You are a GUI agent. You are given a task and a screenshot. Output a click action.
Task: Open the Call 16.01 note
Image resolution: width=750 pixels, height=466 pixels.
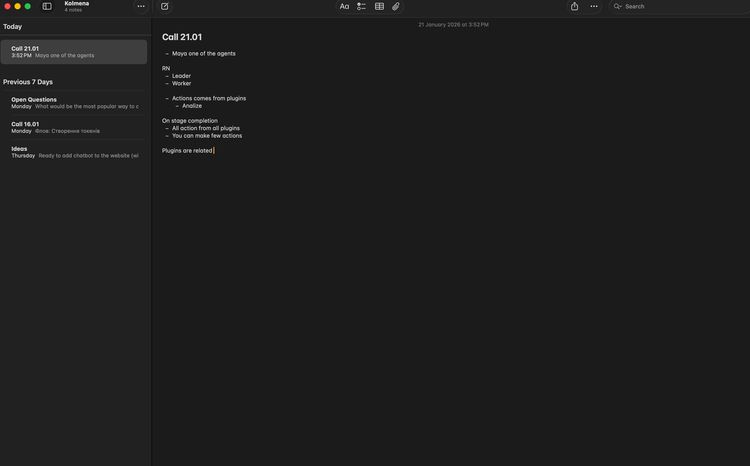[x=74, y=127]
